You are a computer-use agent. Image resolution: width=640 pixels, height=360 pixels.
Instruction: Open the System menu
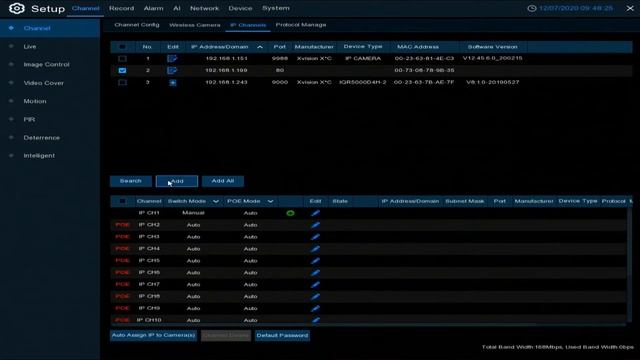coord(276,8)
